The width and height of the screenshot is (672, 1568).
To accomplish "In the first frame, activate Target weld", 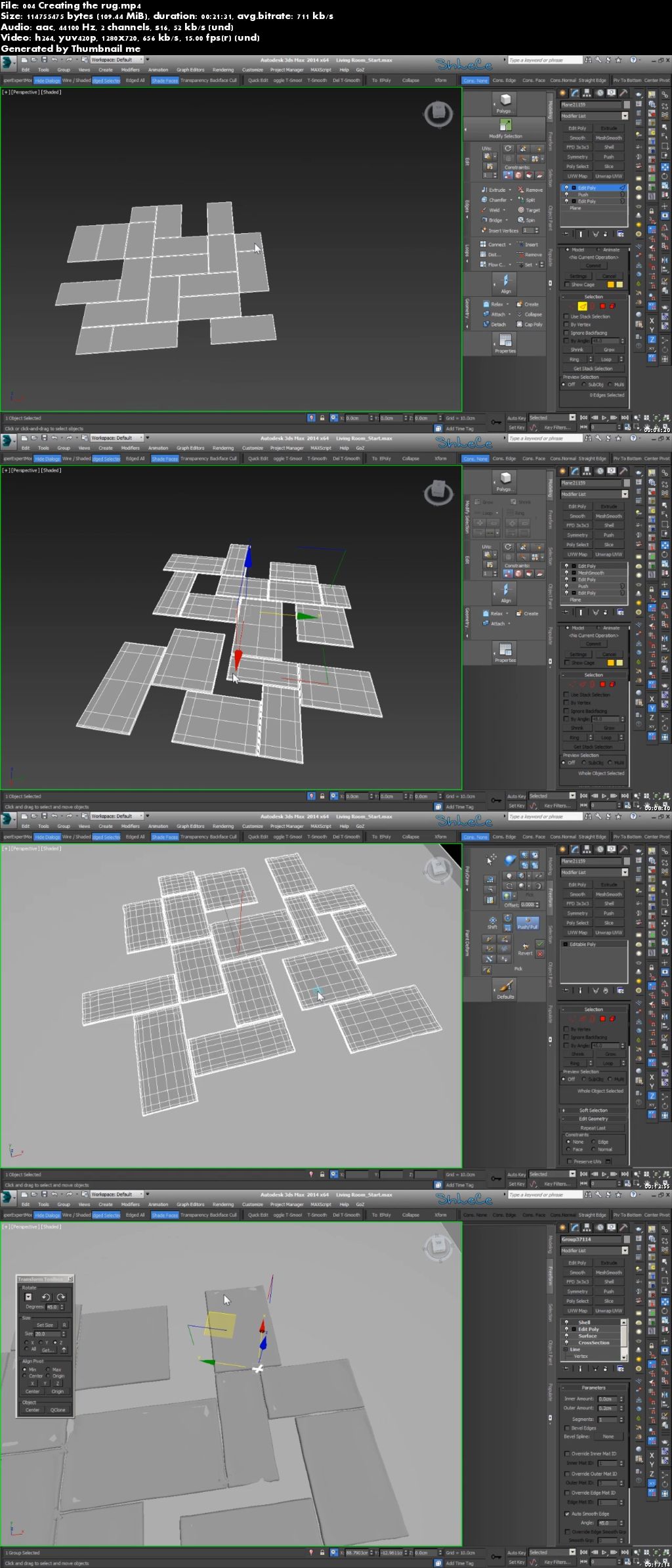I will (529, 210).
